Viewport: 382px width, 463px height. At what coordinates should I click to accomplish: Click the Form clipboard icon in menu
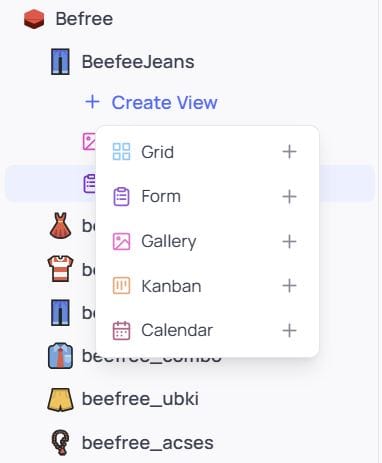(121, 196)
